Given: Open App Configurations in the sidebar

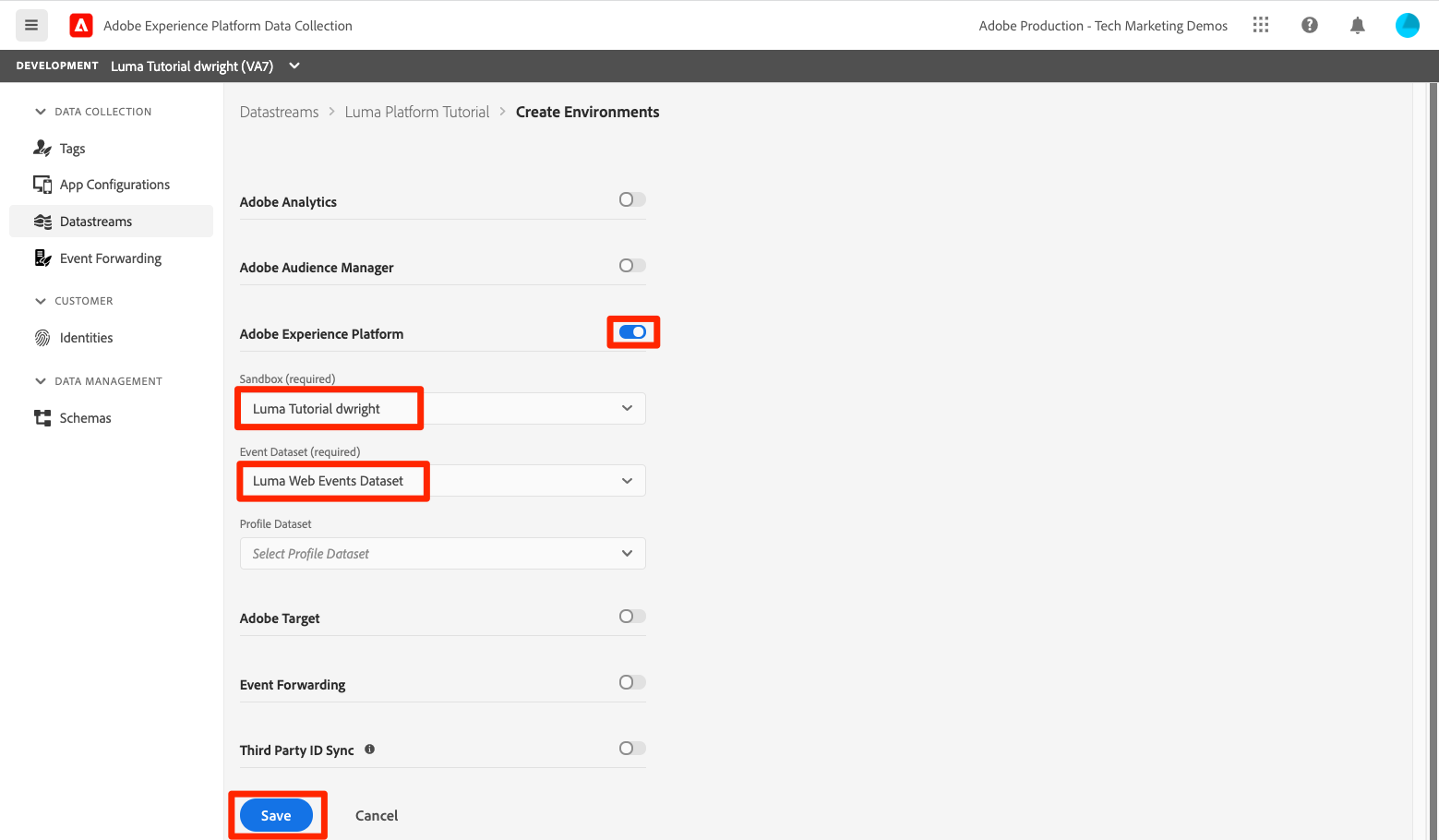Looking at the screenshot, I should 111,185.
